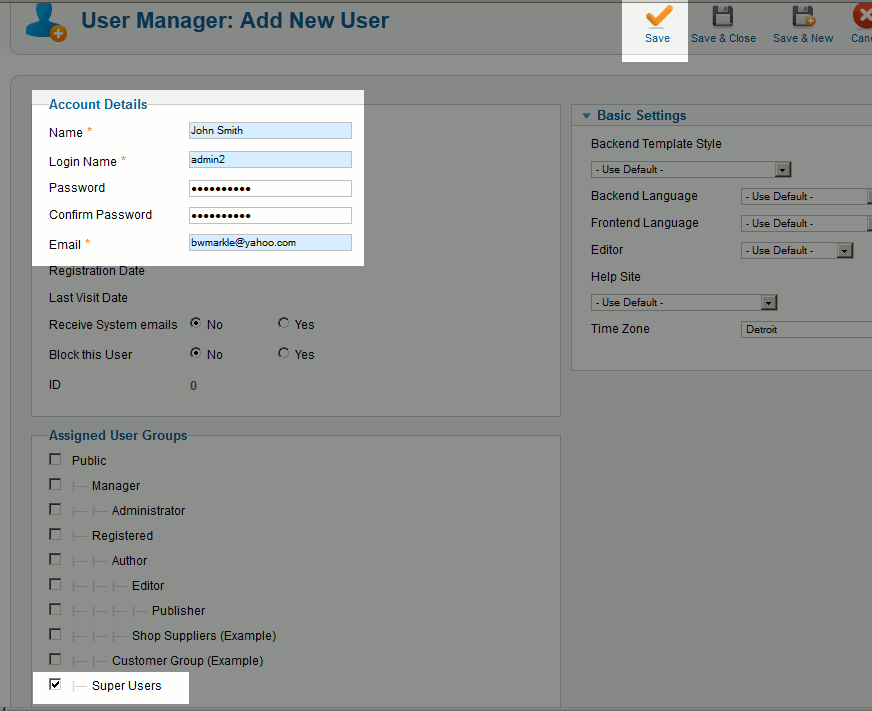This screenshot has height=711, width=872.
Task: Collapse the Basic Settings panel
Action: click(x=587, y=116)
